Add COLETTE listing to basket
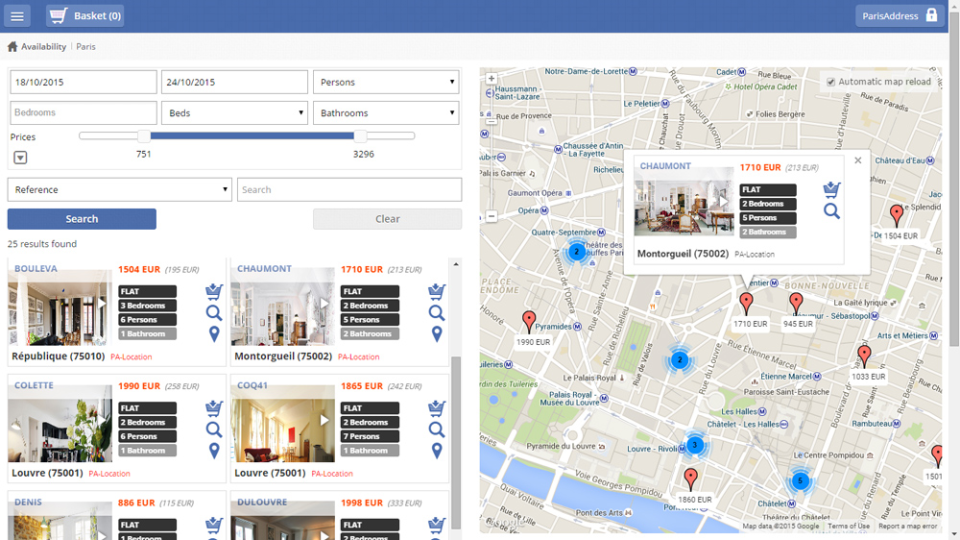 click(x=214, y=407)
